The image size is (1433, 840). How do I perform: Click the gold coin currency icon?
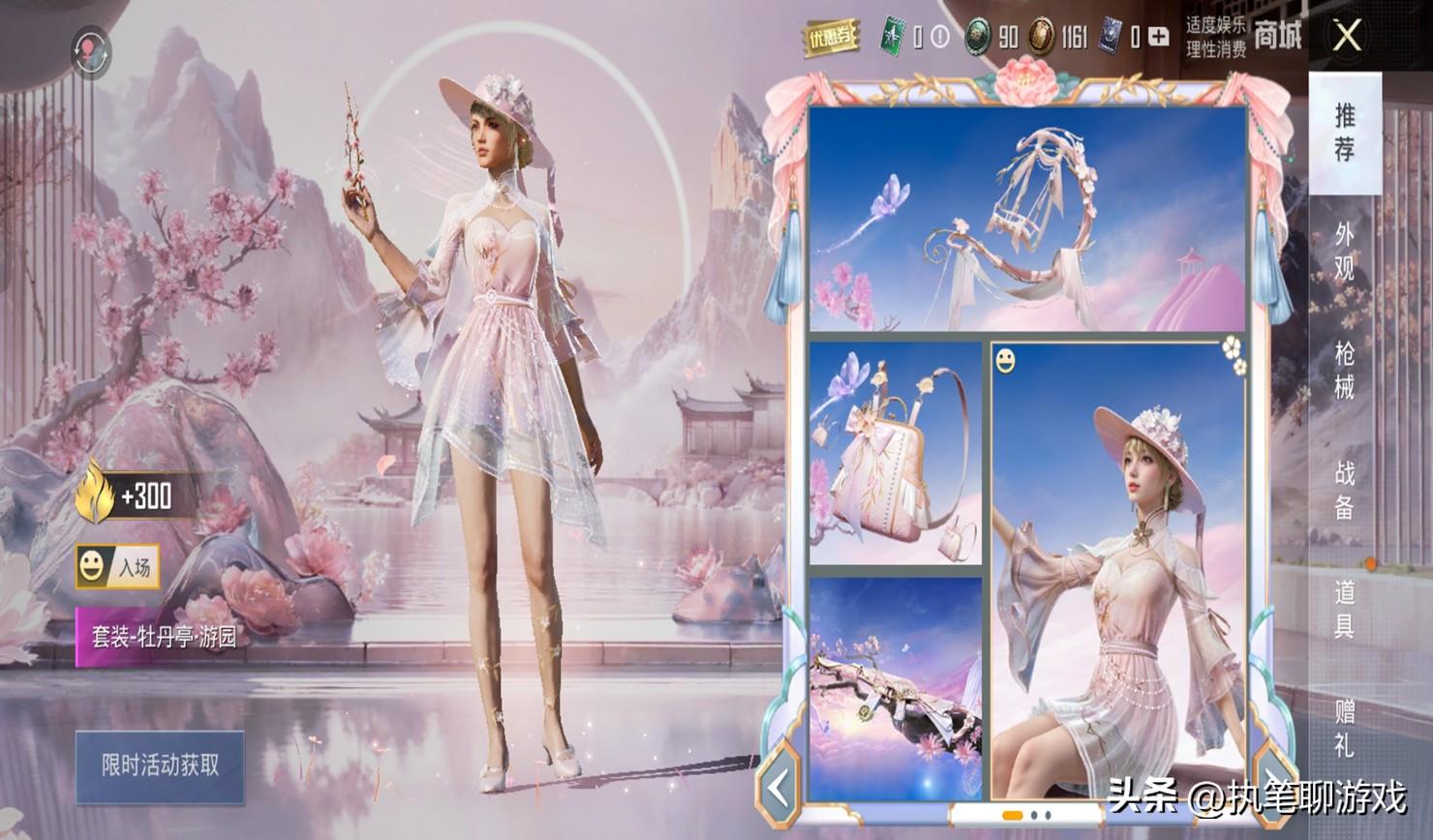point(1043,37)
